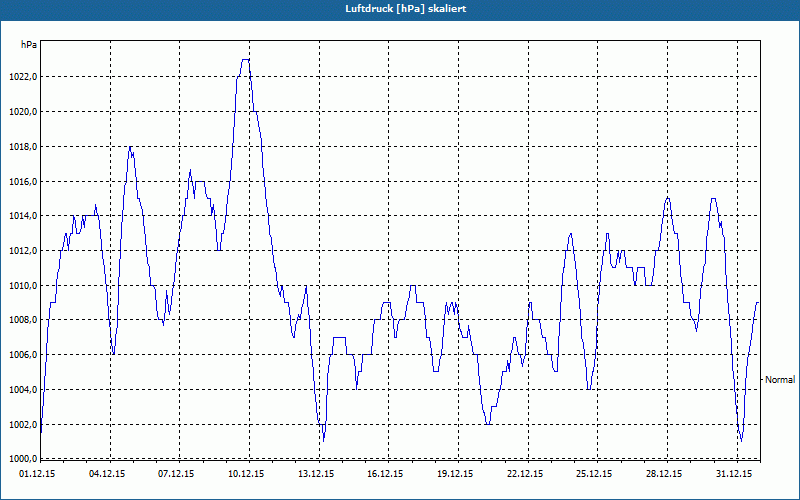Click the 'hPa' unit label on the y-axis
Screen dimensions: 800x500
point(28,44)
